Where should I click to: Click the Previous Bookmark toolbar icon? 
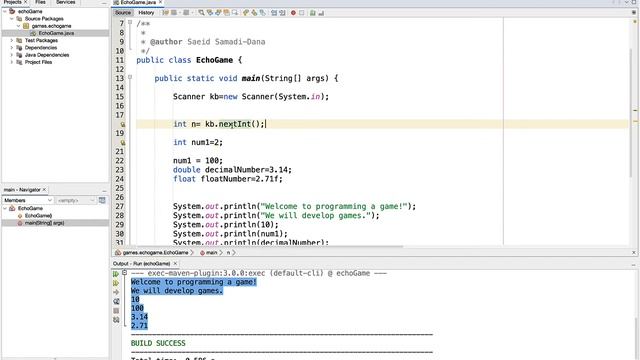coord(245,13)
